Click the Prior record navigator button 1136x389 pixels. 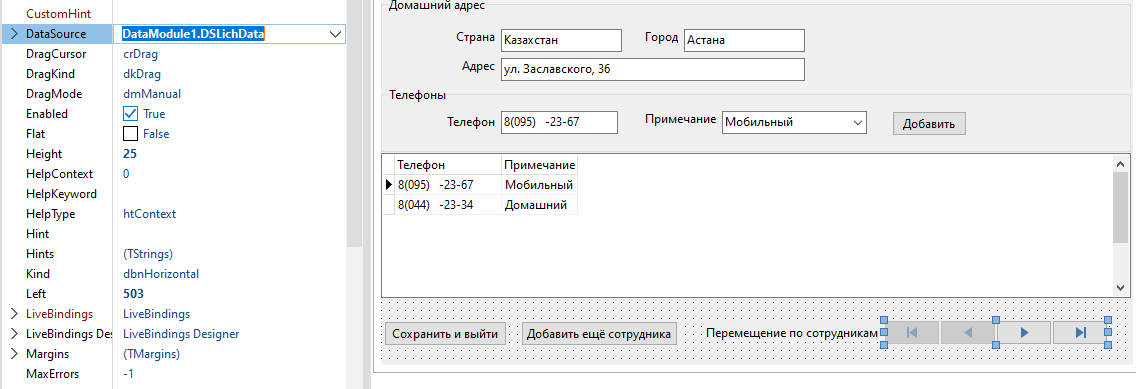[x=967, y=332]
